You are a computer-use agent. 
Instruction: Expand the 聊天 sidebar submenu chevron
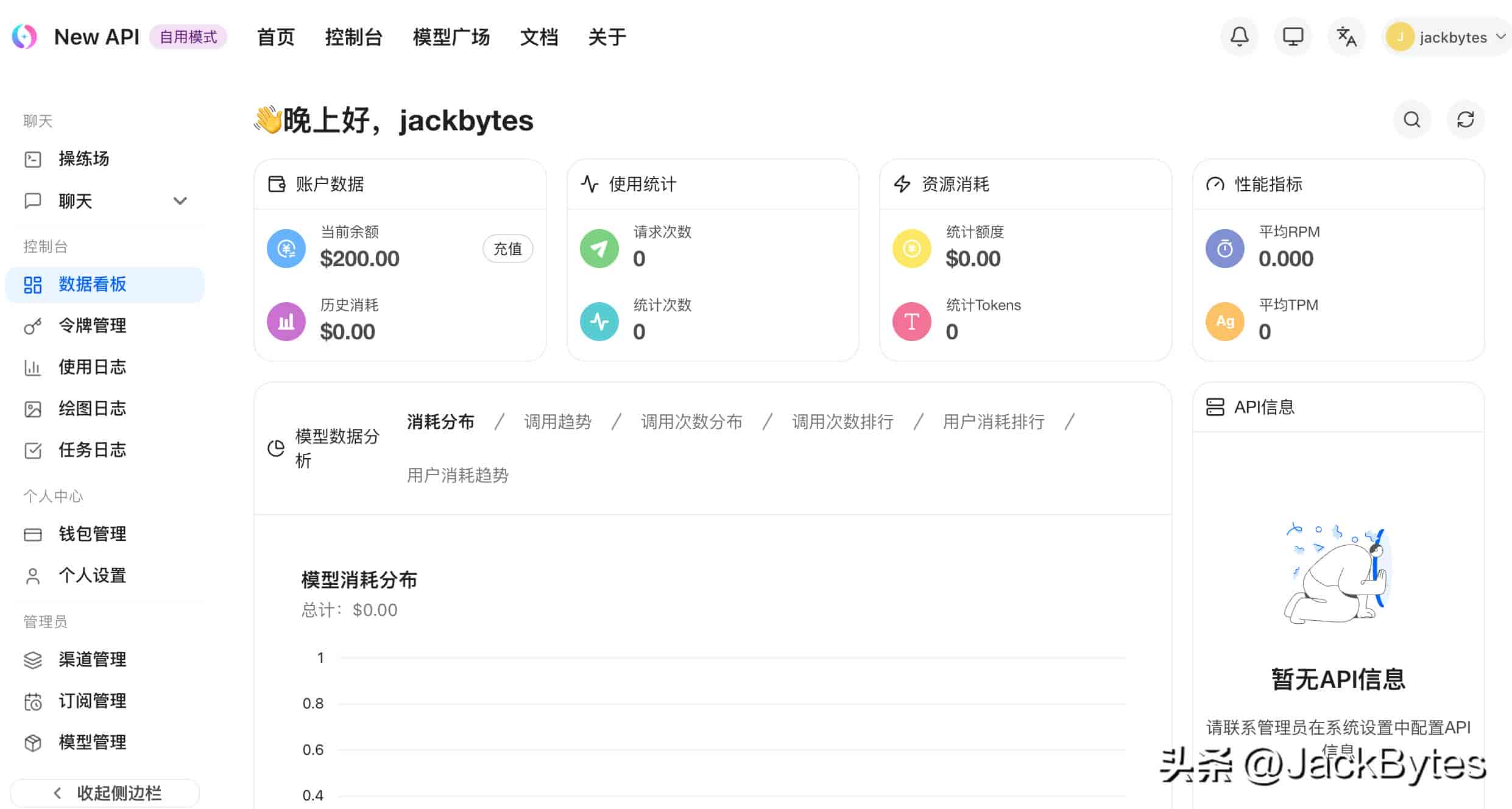[x=180, y=201]
